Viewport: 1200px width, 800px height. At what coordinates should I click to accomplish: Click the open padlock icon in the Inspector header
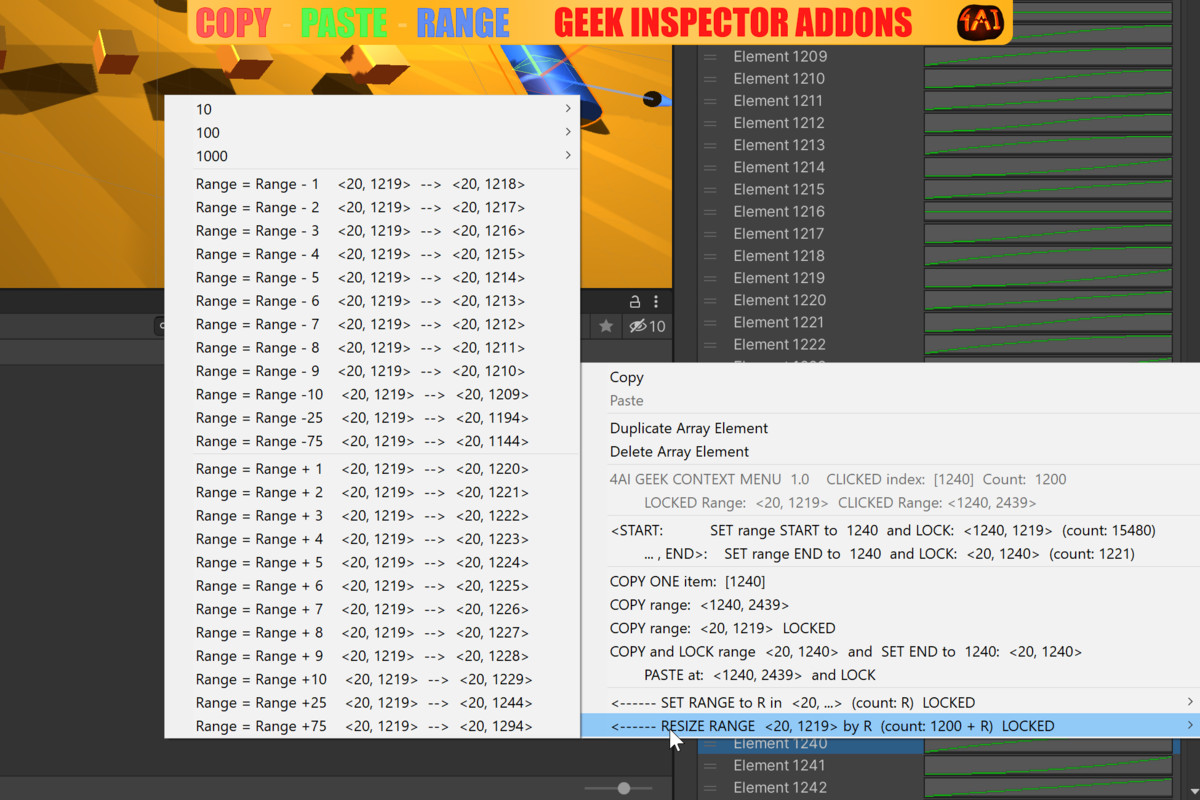click(634, 301)
